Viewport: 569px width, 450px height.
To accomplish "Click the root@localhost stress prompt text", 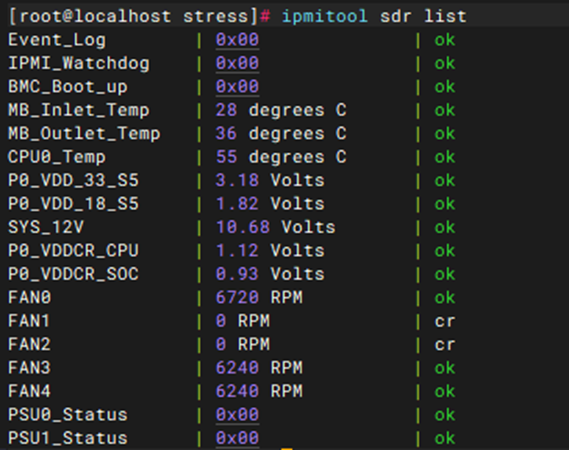I will [x=134, y=16].
